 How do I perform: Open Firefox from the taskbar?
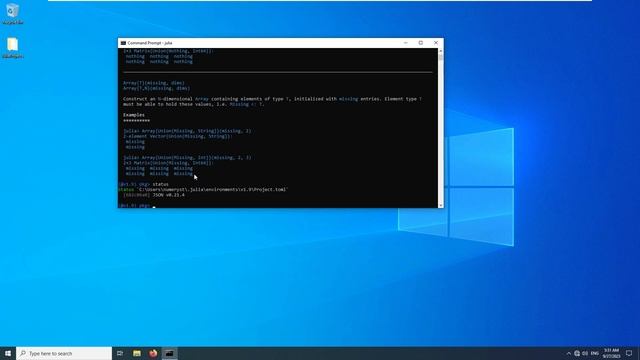pos(153,353)
